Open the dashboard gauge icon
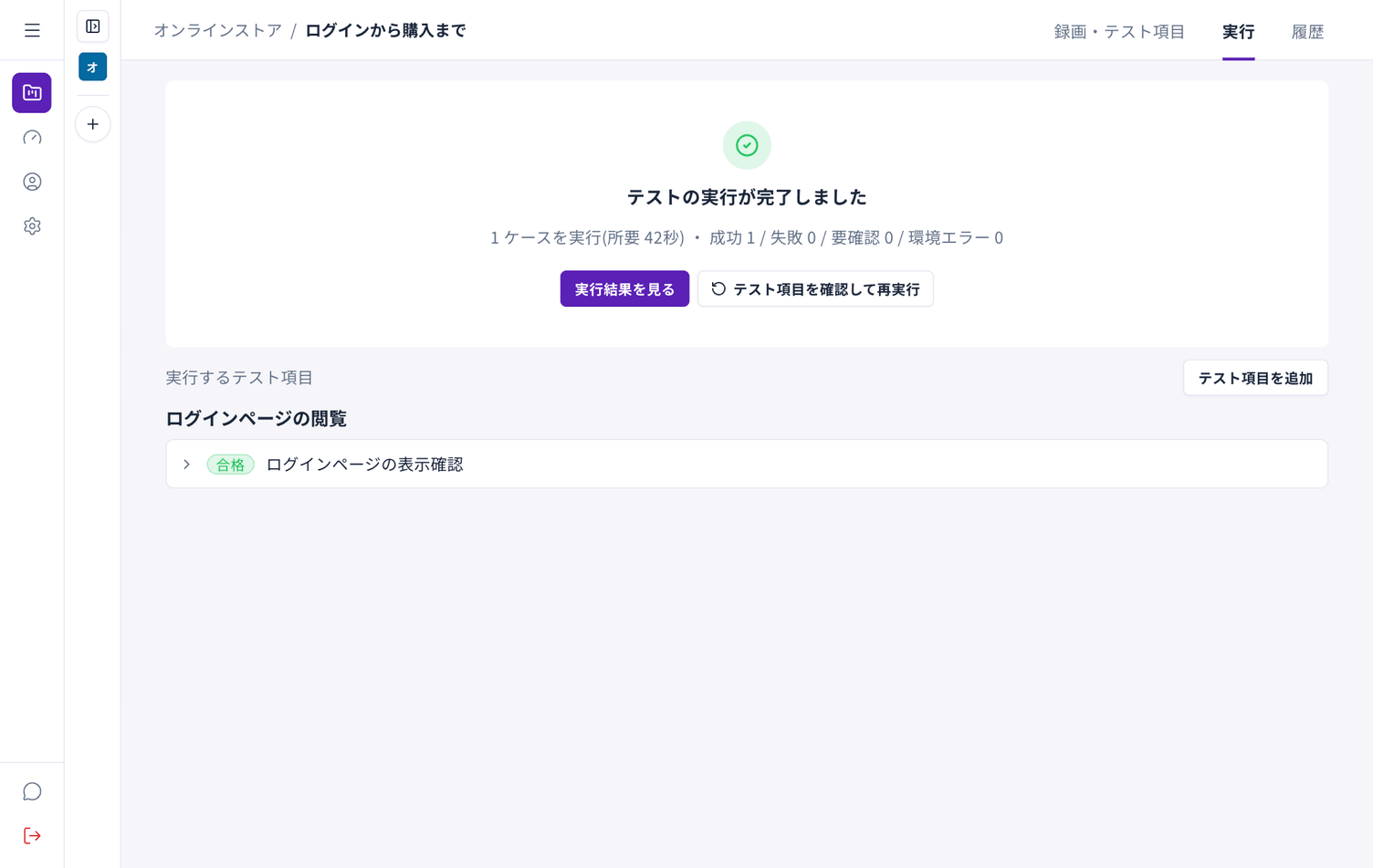 (32, 138)
